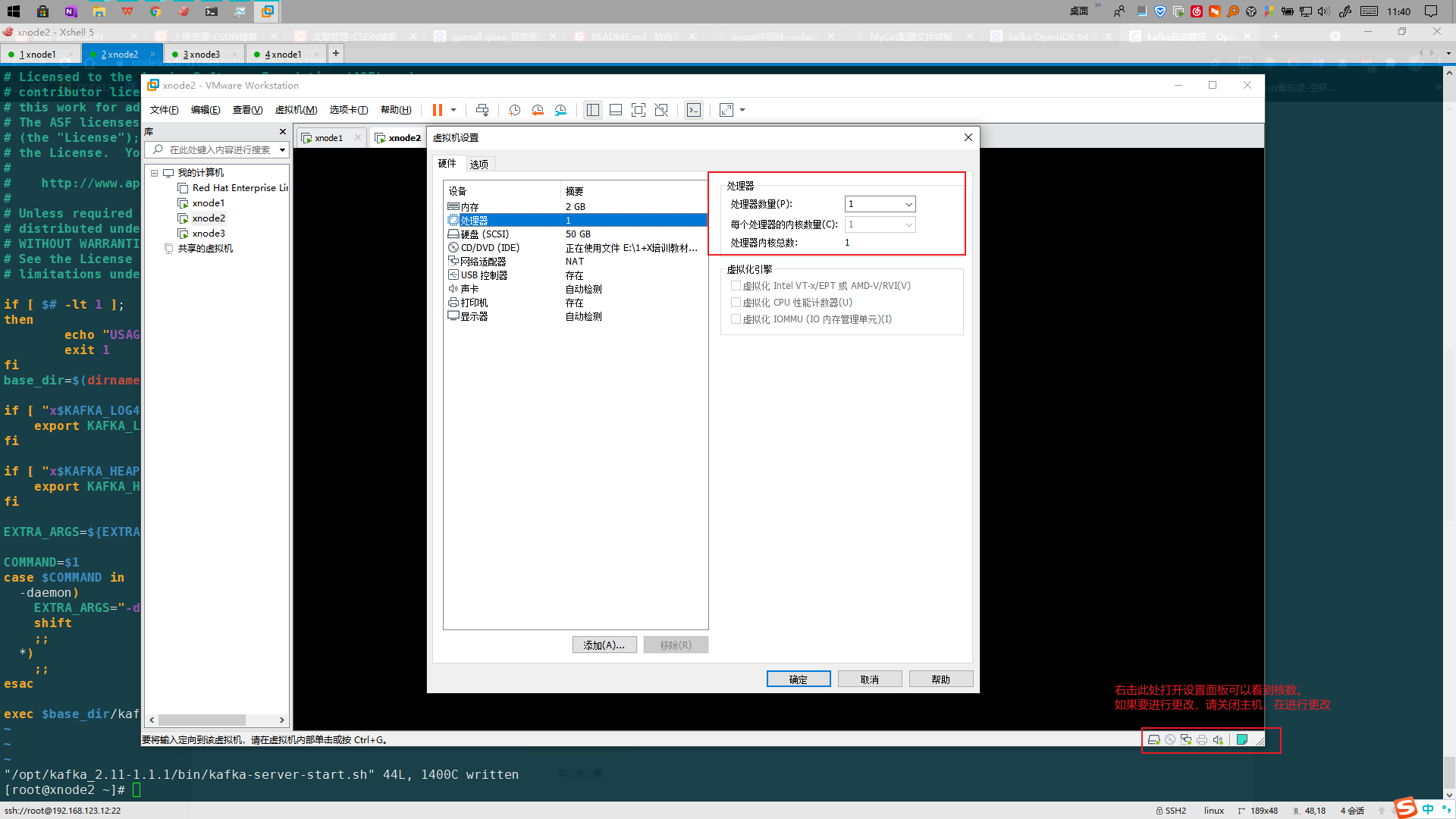Screen dimensions: 1456x819
Task: Click the pause virtual machine icon
Action: click(x=438, y=110)
